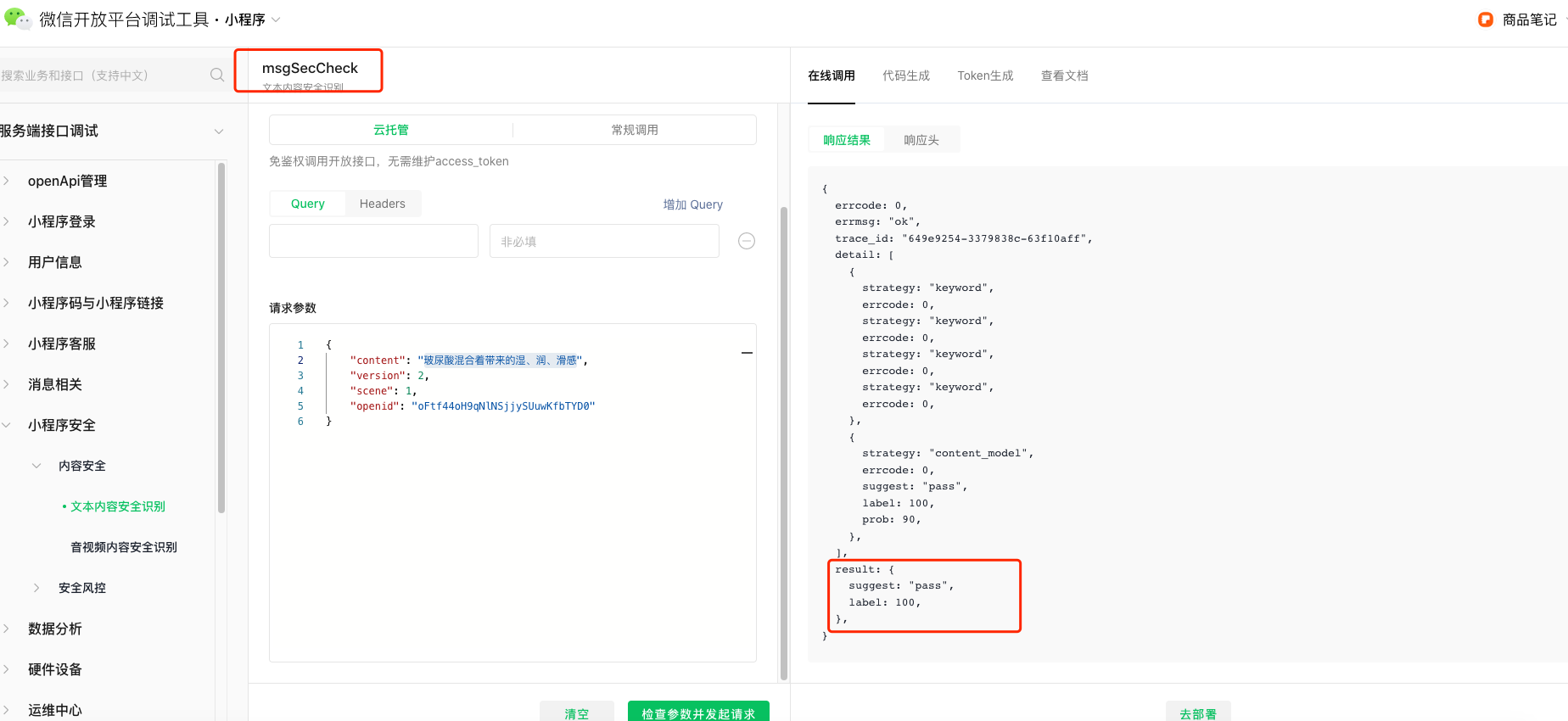Switch to 常规调用 call mode
This screenshot has width=1568, height=721.
[635, 130]
